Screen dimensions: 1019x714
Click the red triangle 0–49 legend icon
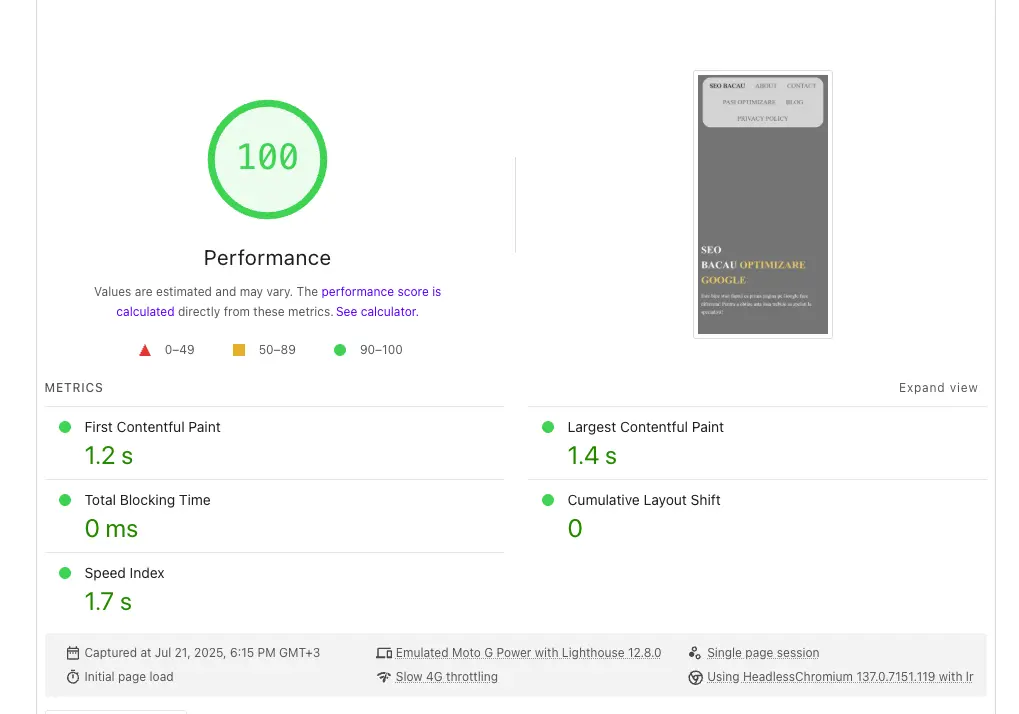pos(145,350)
